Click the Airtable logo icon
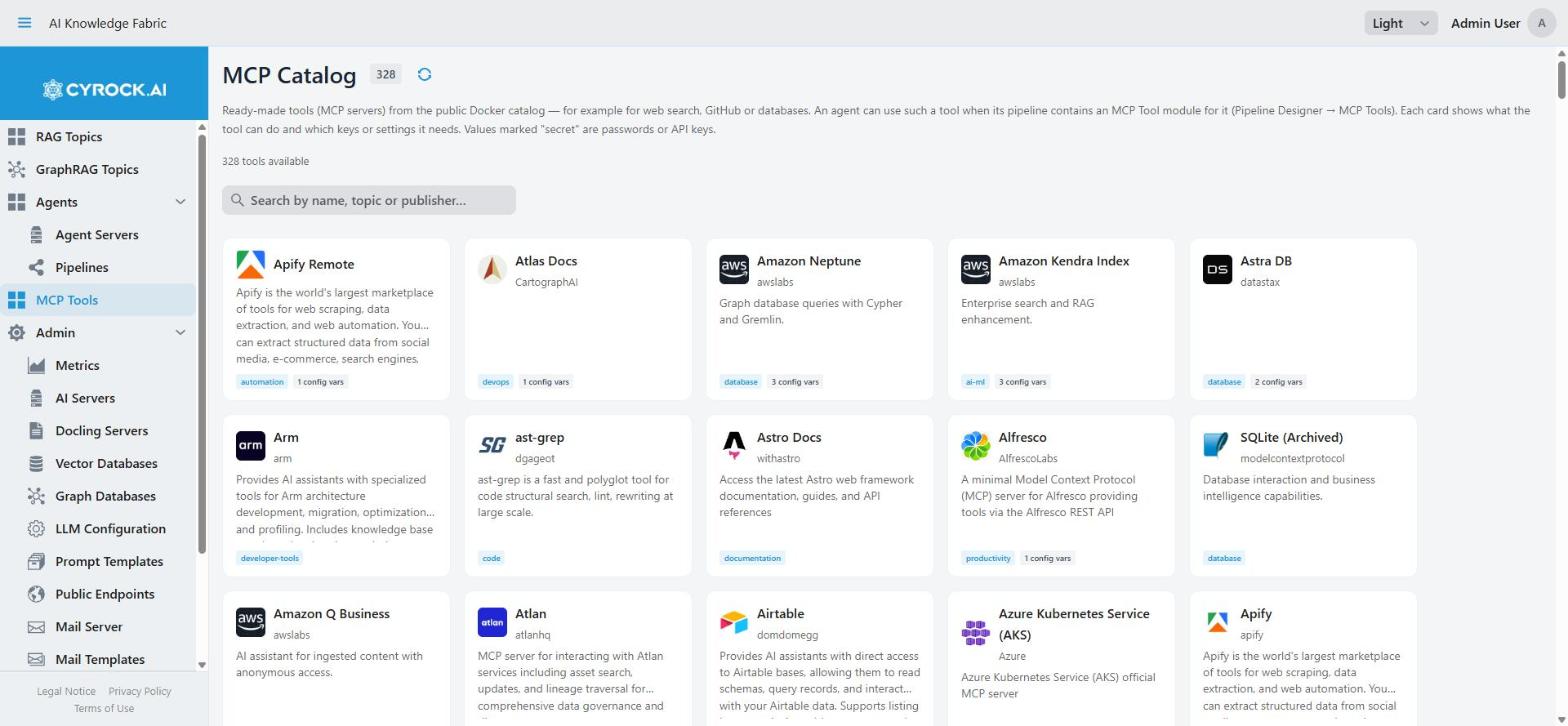This screenshot has height=726, width=1568. pyautogui.click(x=734, y=622)
